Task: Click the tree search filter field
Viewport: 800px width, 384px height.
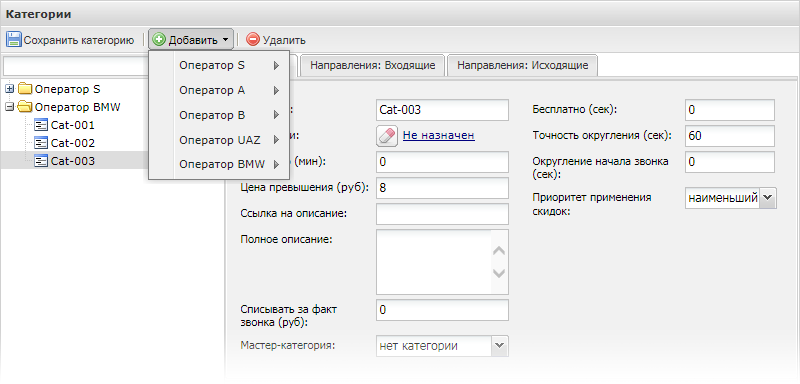Action: tap(76, 66)
